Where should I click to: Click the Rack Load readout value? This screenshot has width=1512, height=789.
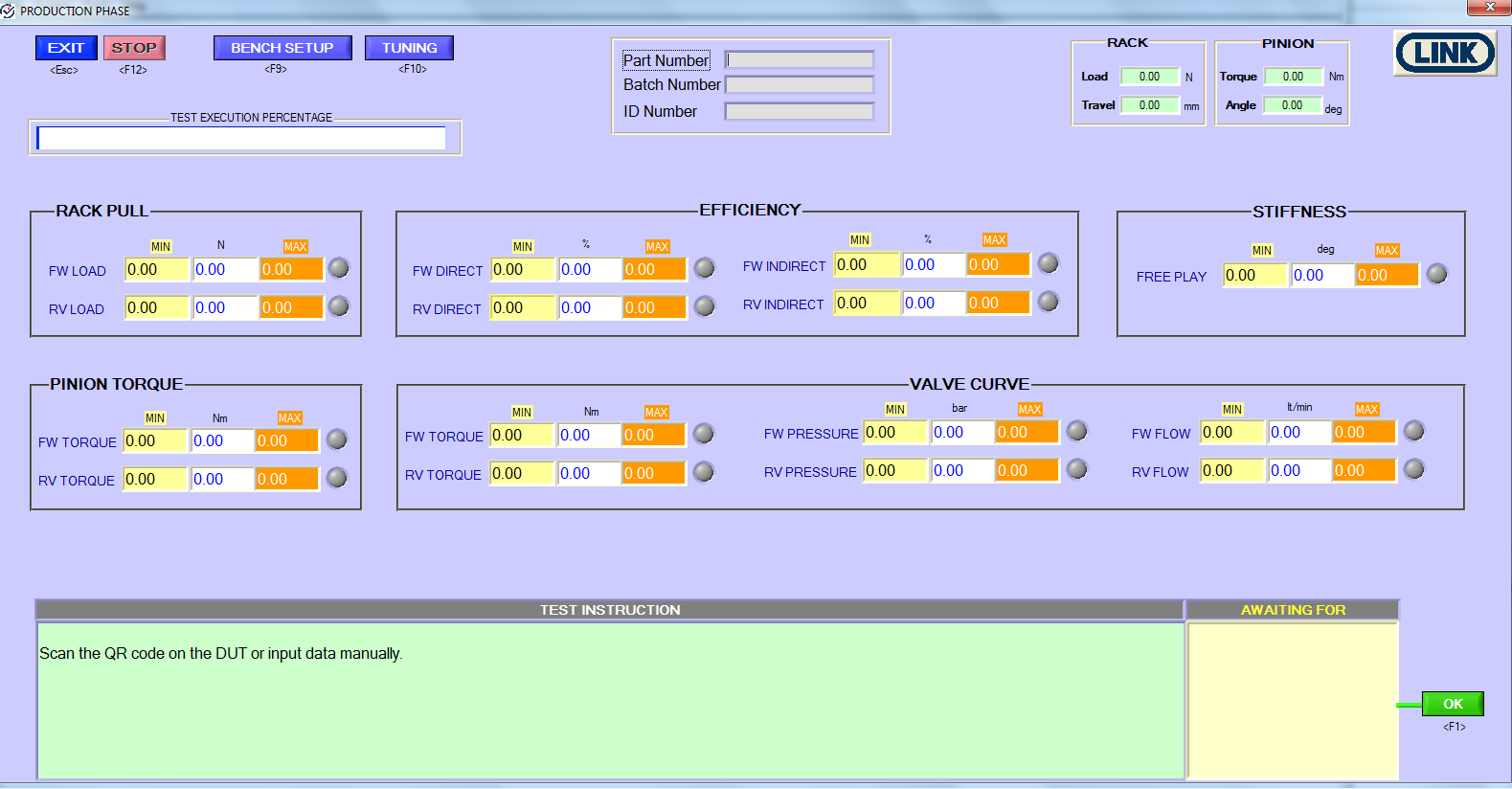[x=1149, y=77]
